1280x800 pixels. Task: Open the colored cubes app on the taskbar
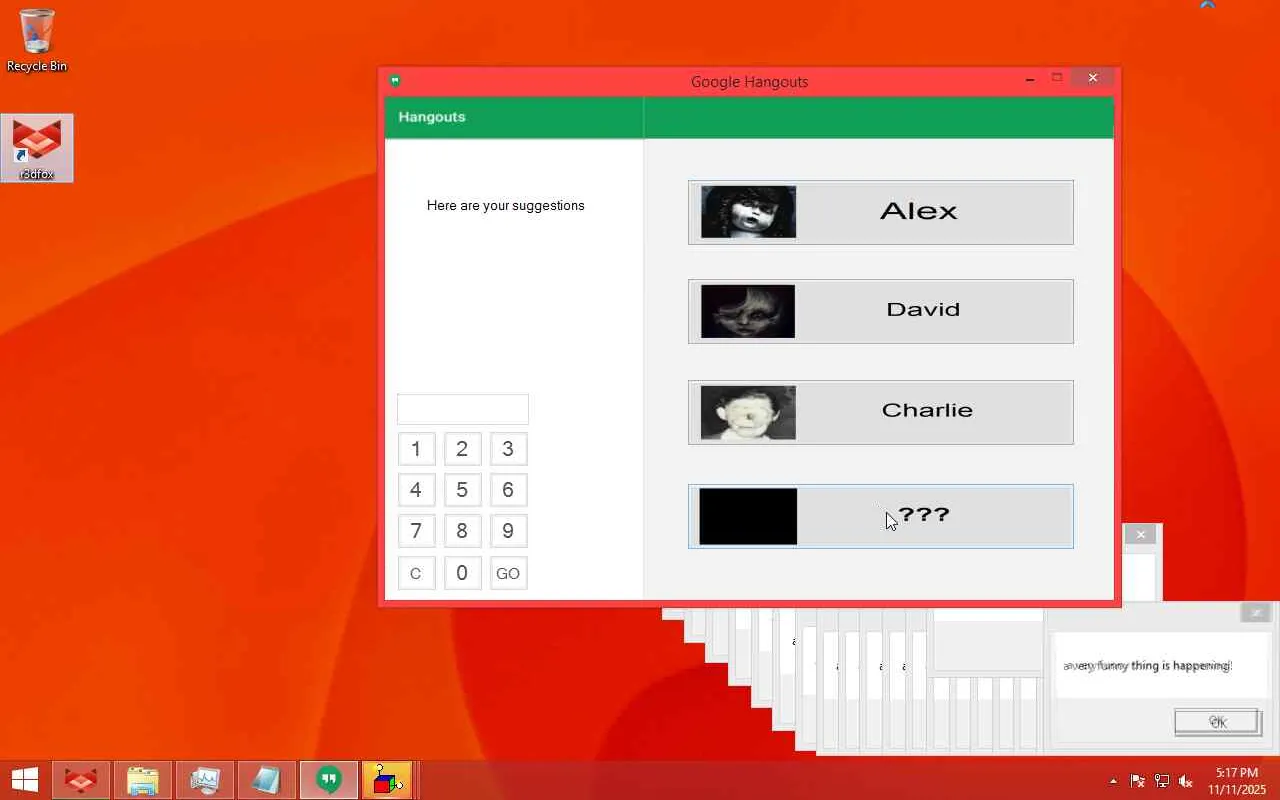(386, 780)
